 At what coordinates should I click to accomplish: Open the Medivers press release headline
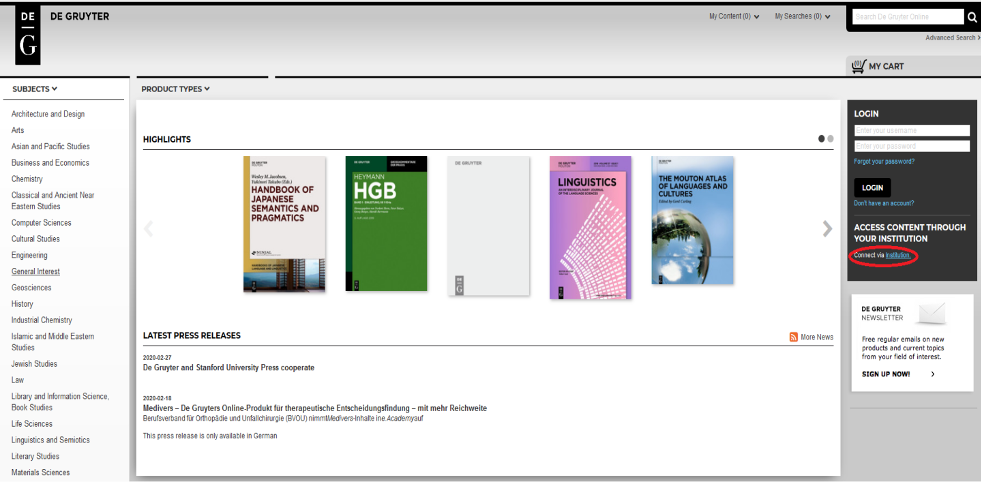(x=315, y=409)
